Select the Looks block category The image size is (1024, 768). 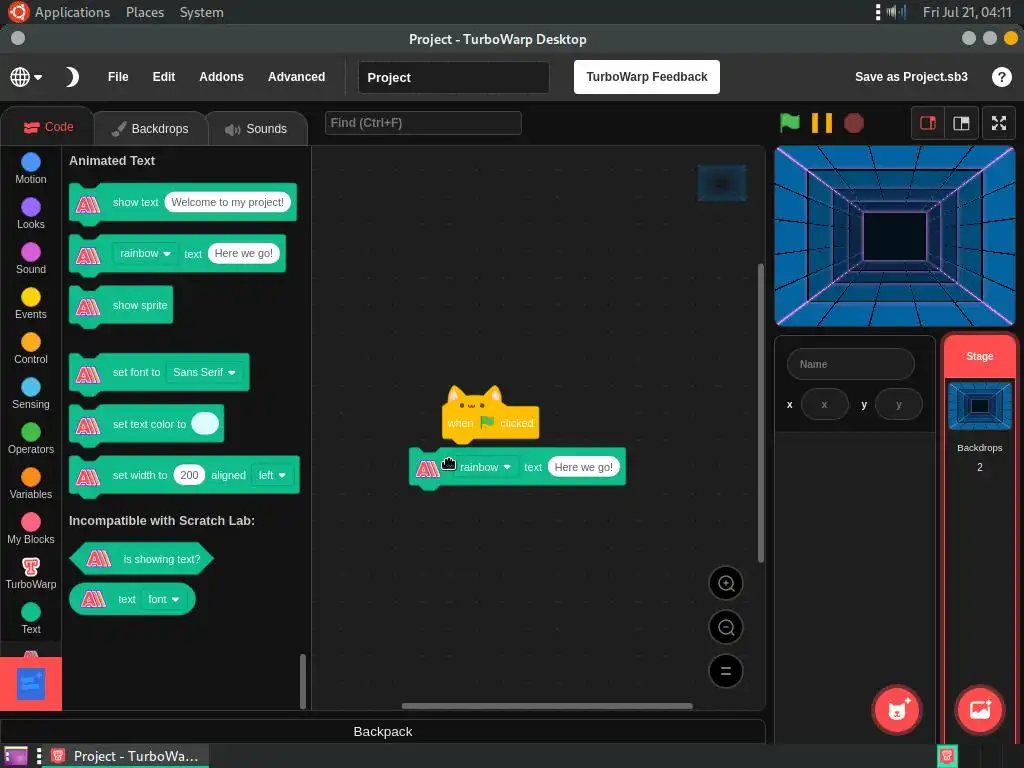31,214
